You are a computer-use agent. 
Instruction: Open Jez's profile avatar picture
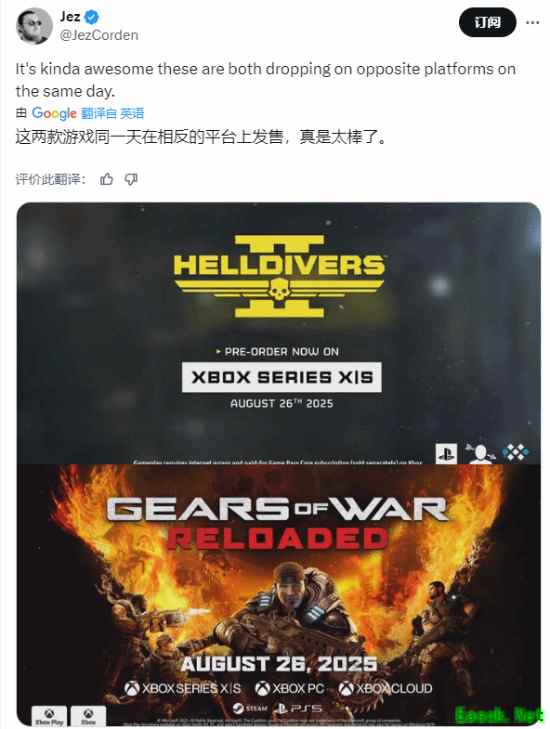click(x=34, y=26)
